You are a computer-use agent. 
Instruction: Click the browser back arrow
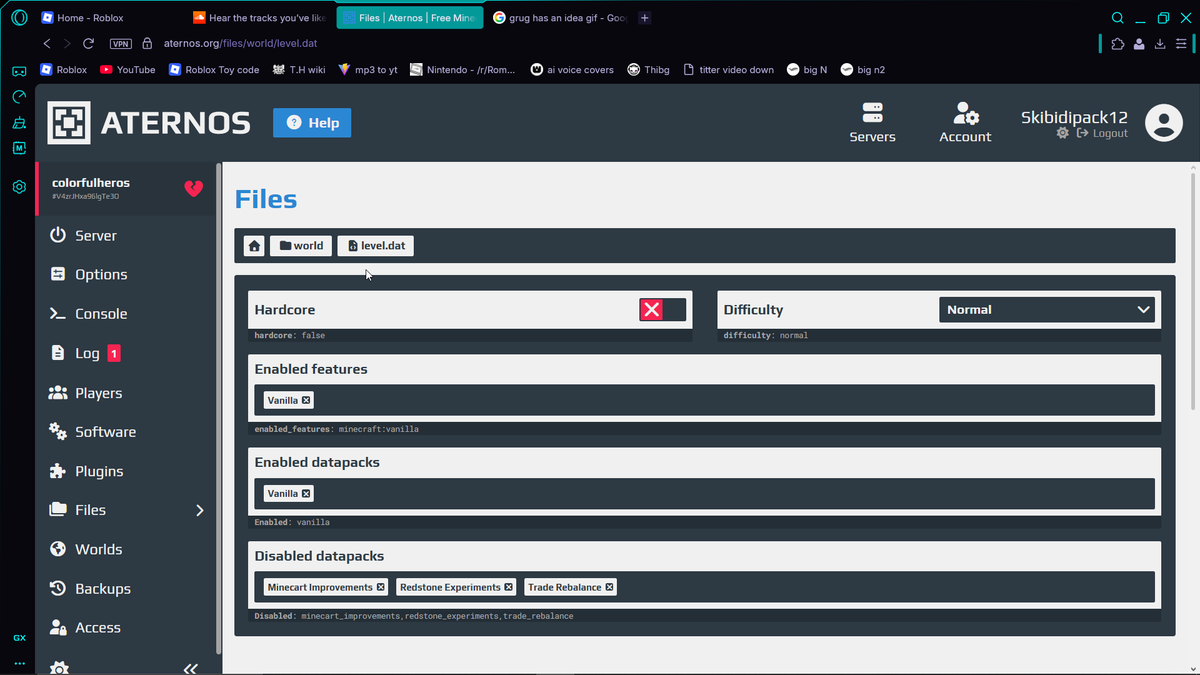47,43
